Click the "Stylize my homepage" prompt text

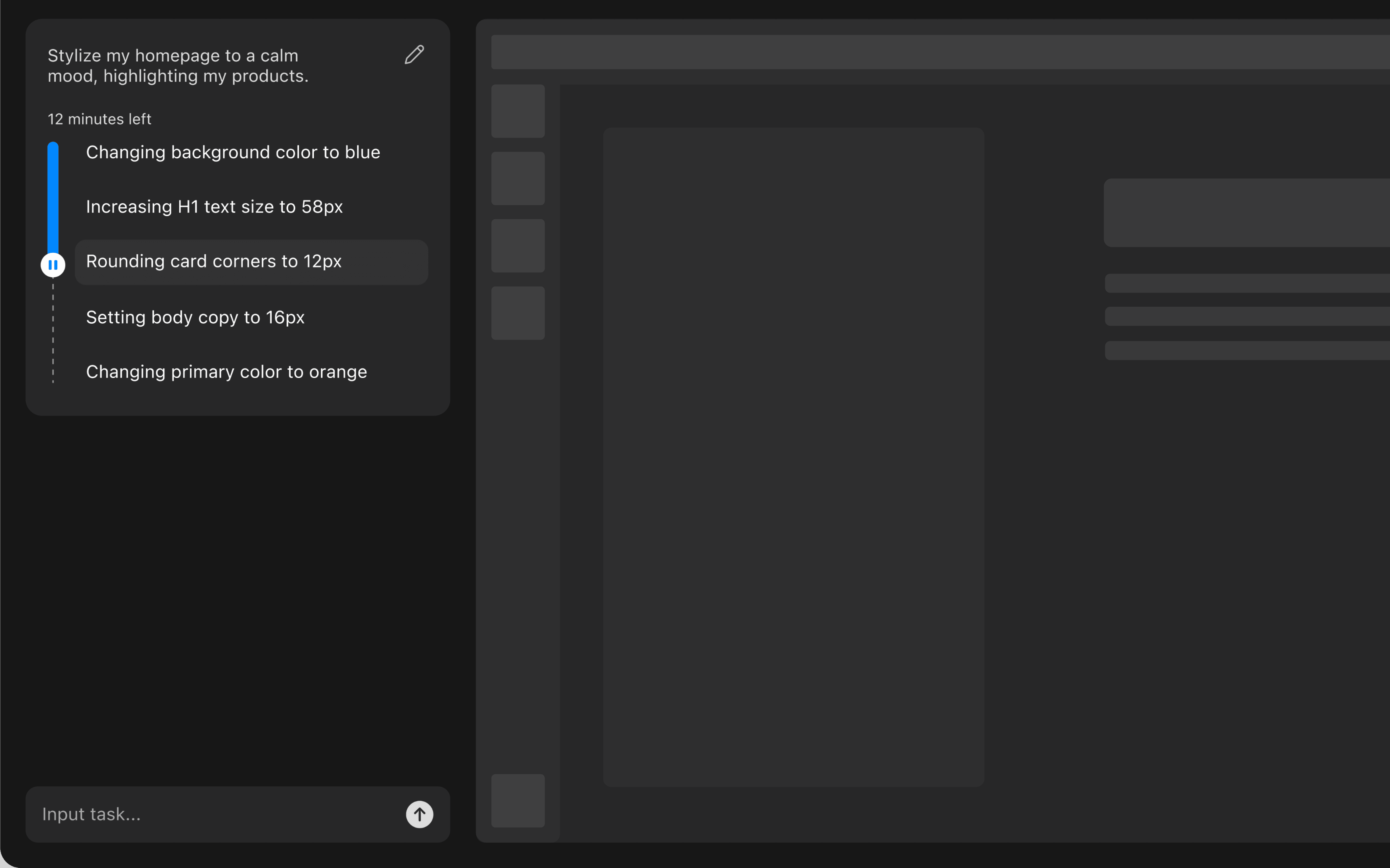coord(178,65)
